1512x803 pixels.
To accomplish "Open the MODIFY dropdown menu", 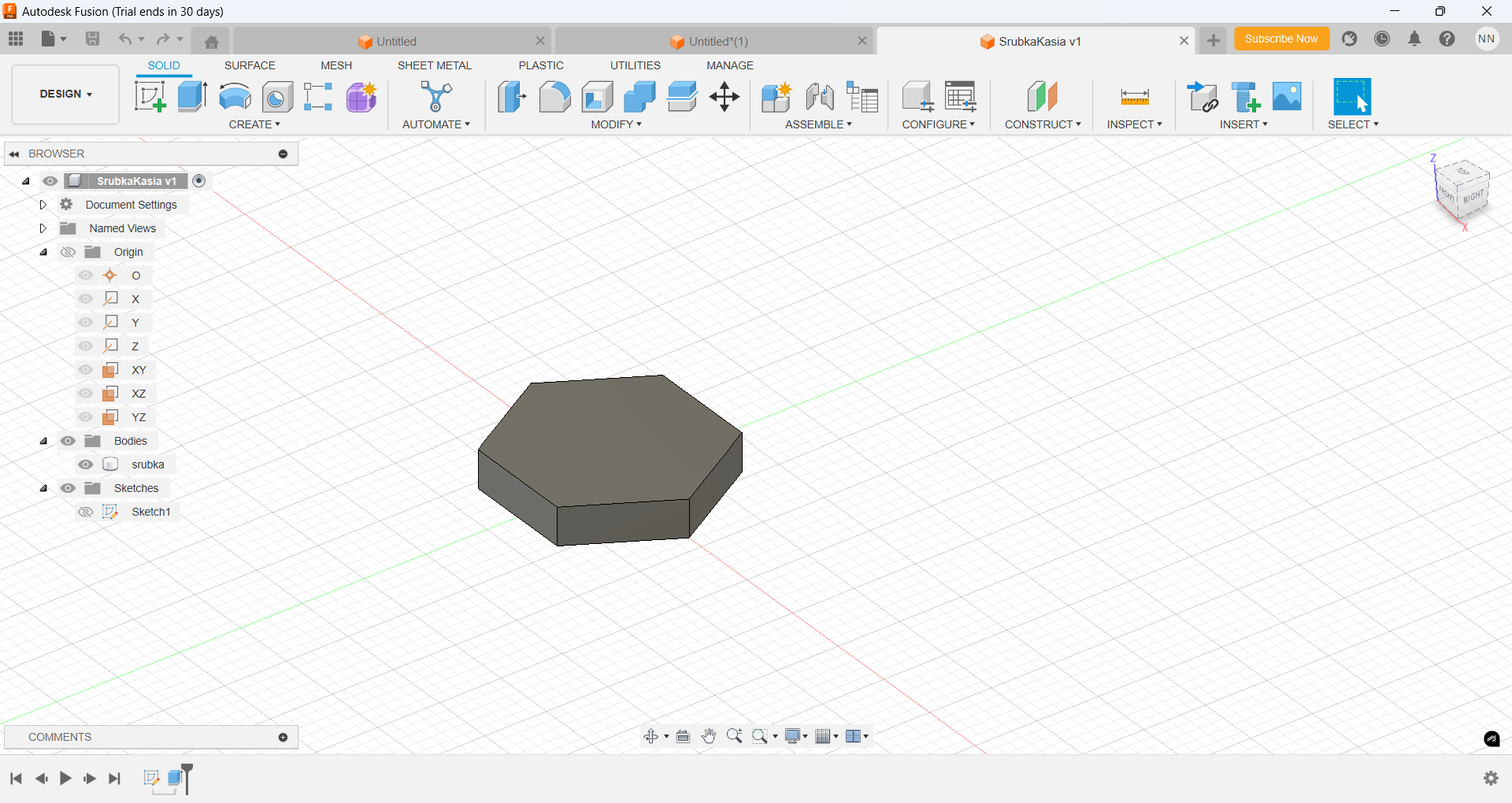I will pos(617,124).
